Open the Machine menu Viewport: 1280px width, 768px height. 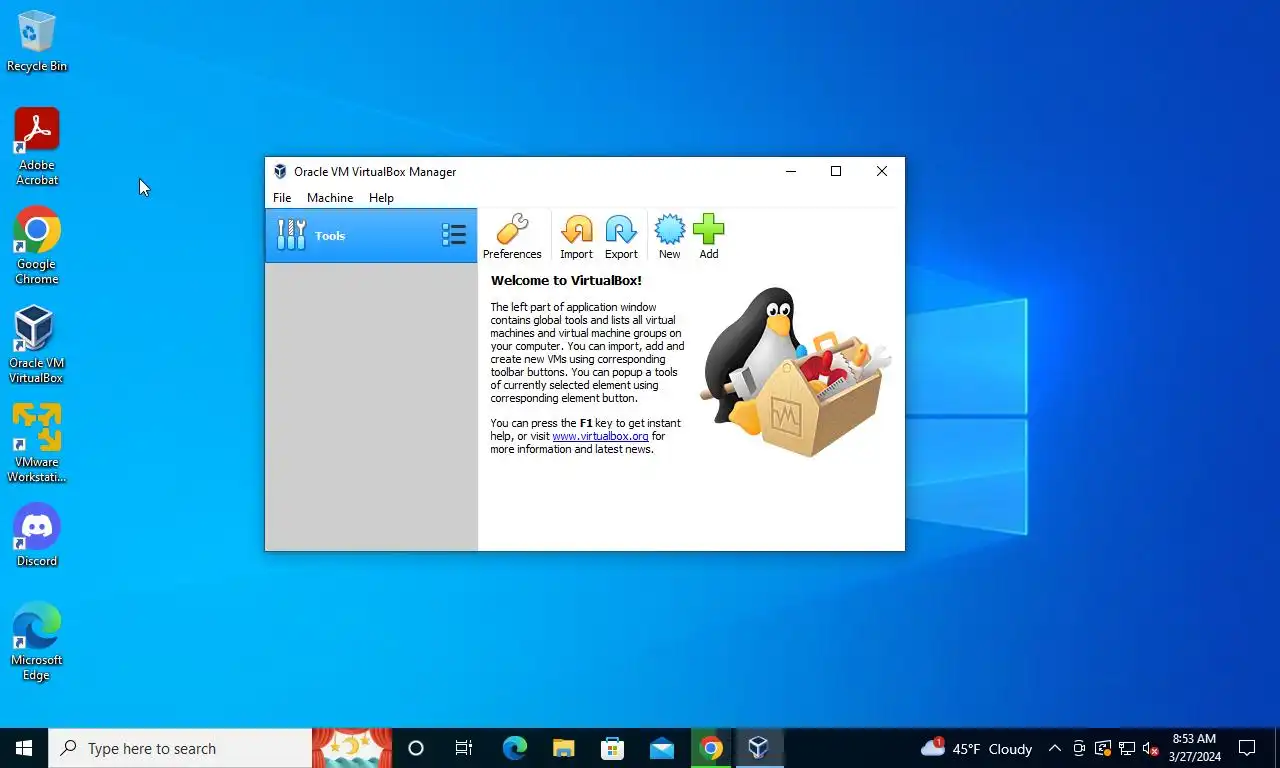[330, 198]
